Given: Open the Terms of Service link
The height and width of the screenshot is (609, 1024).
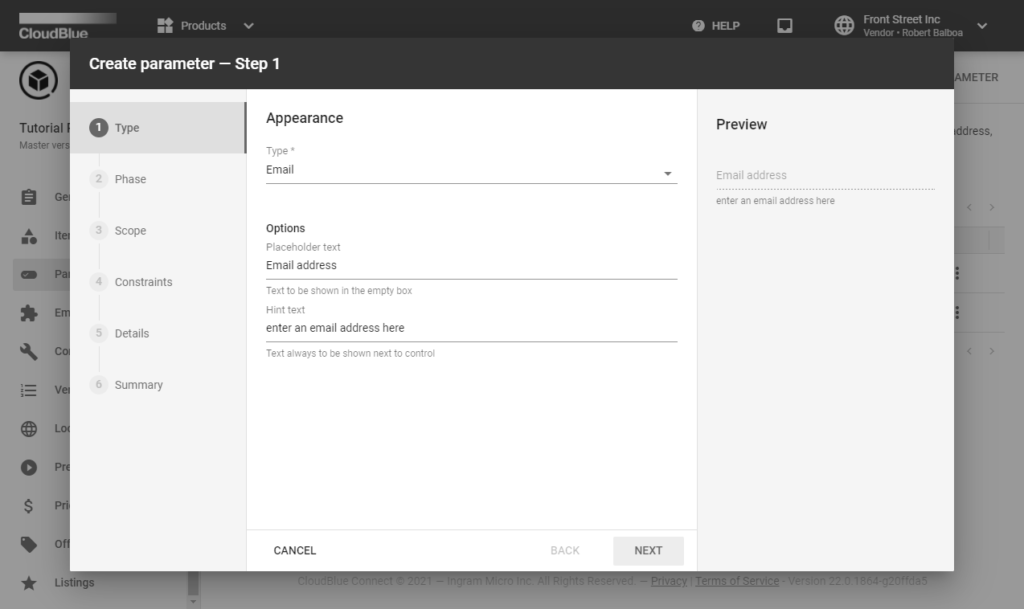Looking at the screenshot, I should click(736, 581).
